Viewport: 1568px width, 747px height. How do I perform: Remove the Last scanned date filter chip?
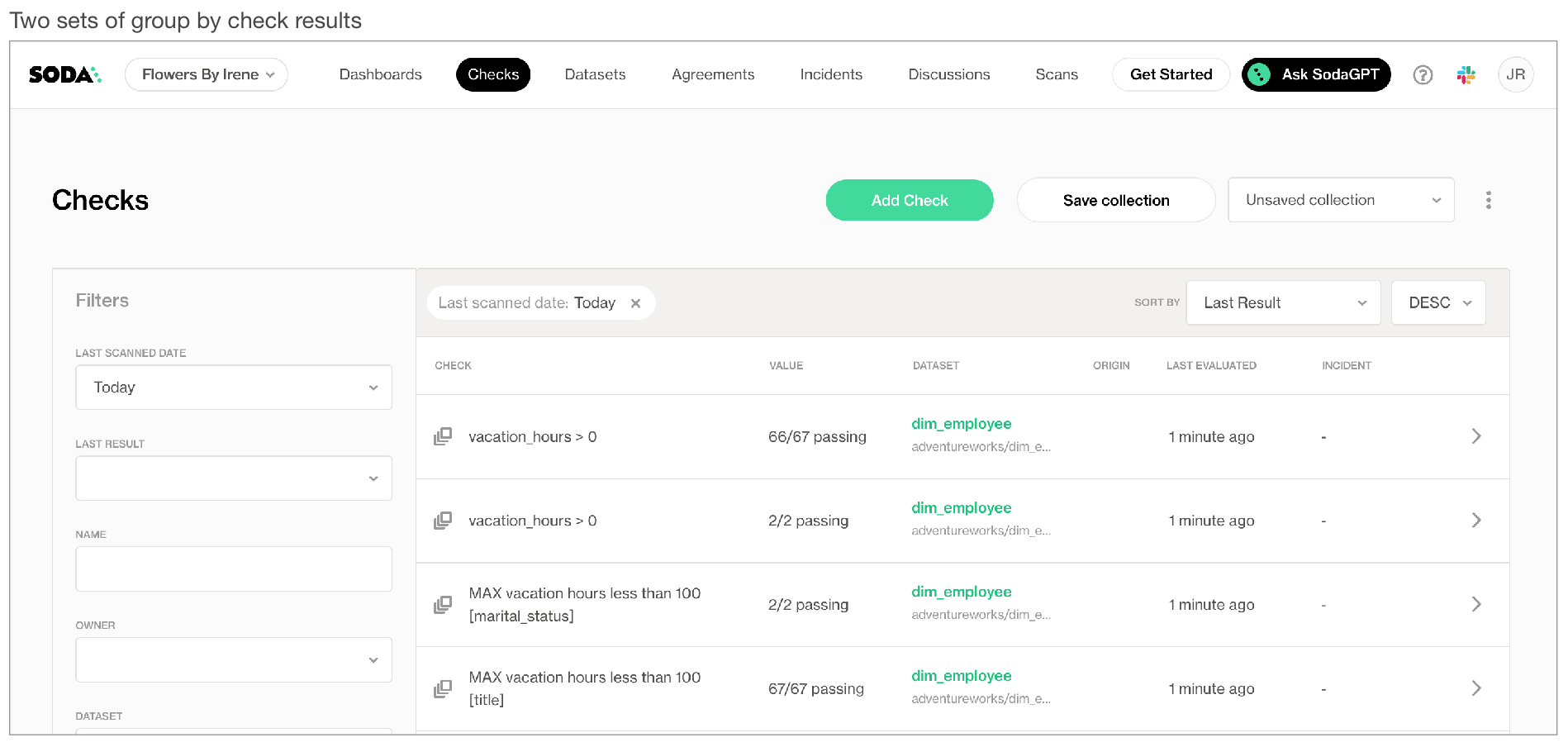[635, 303]
